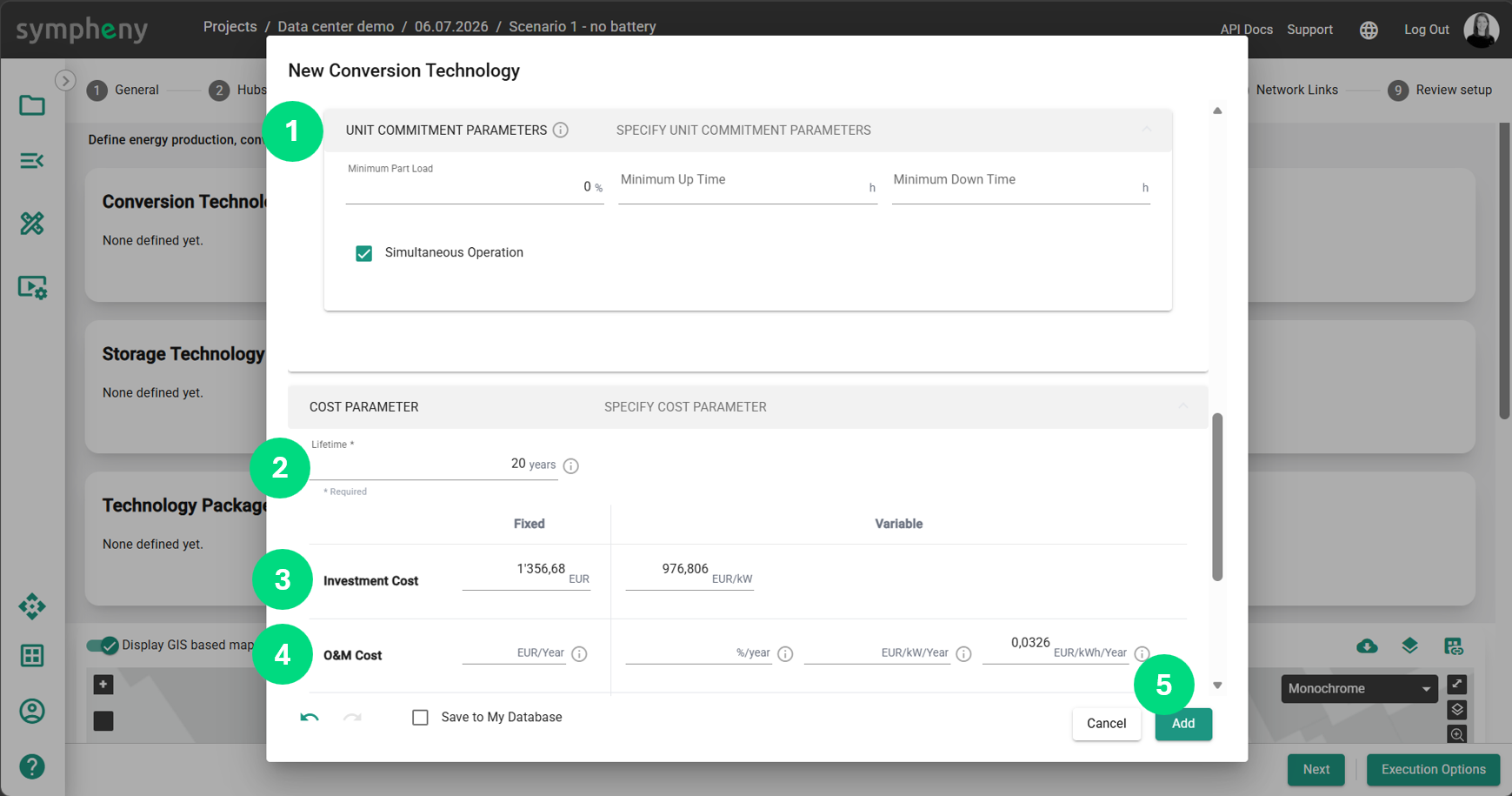Go to step 2 Hubs
The image size is (1512, 796).
coord(238,90)
